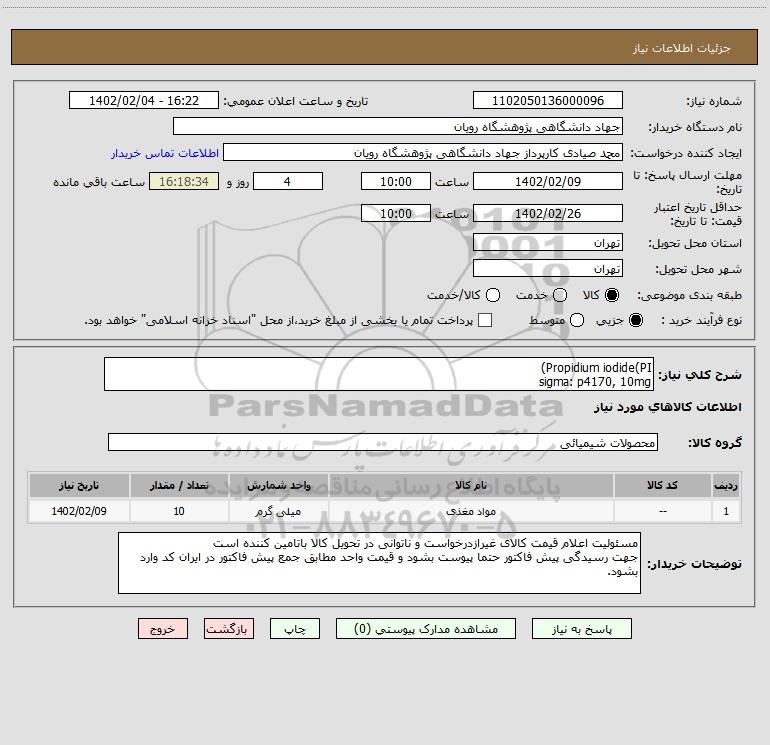Click the buyer organization name field
Viewport: 770px width, 745px height.
[x=398, y=126]
